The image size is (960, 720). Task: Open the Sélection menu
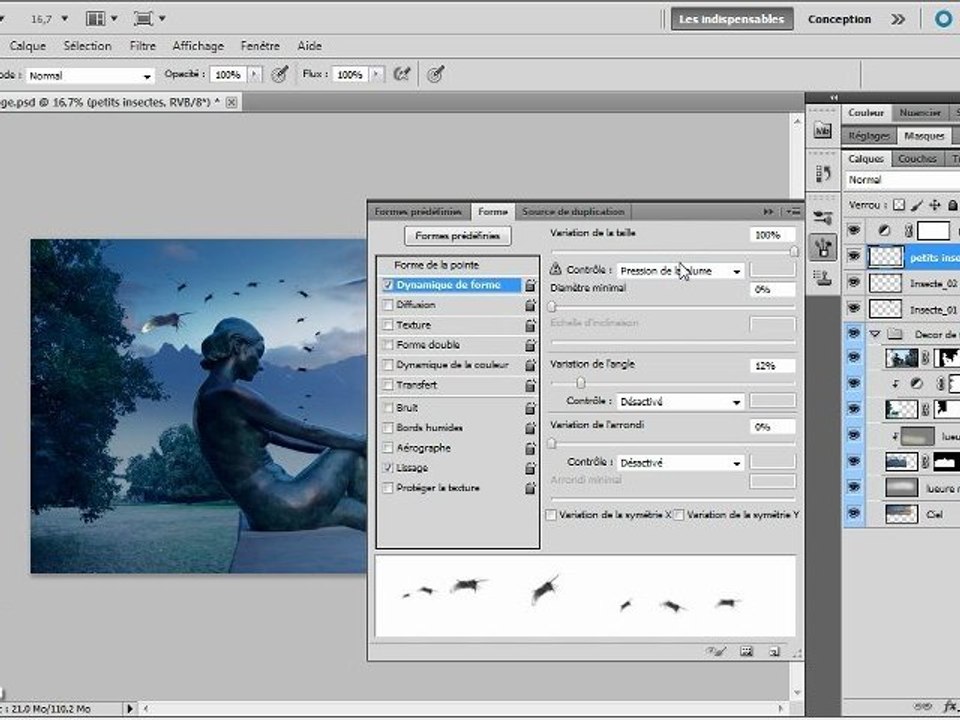(x=88, y=46)
